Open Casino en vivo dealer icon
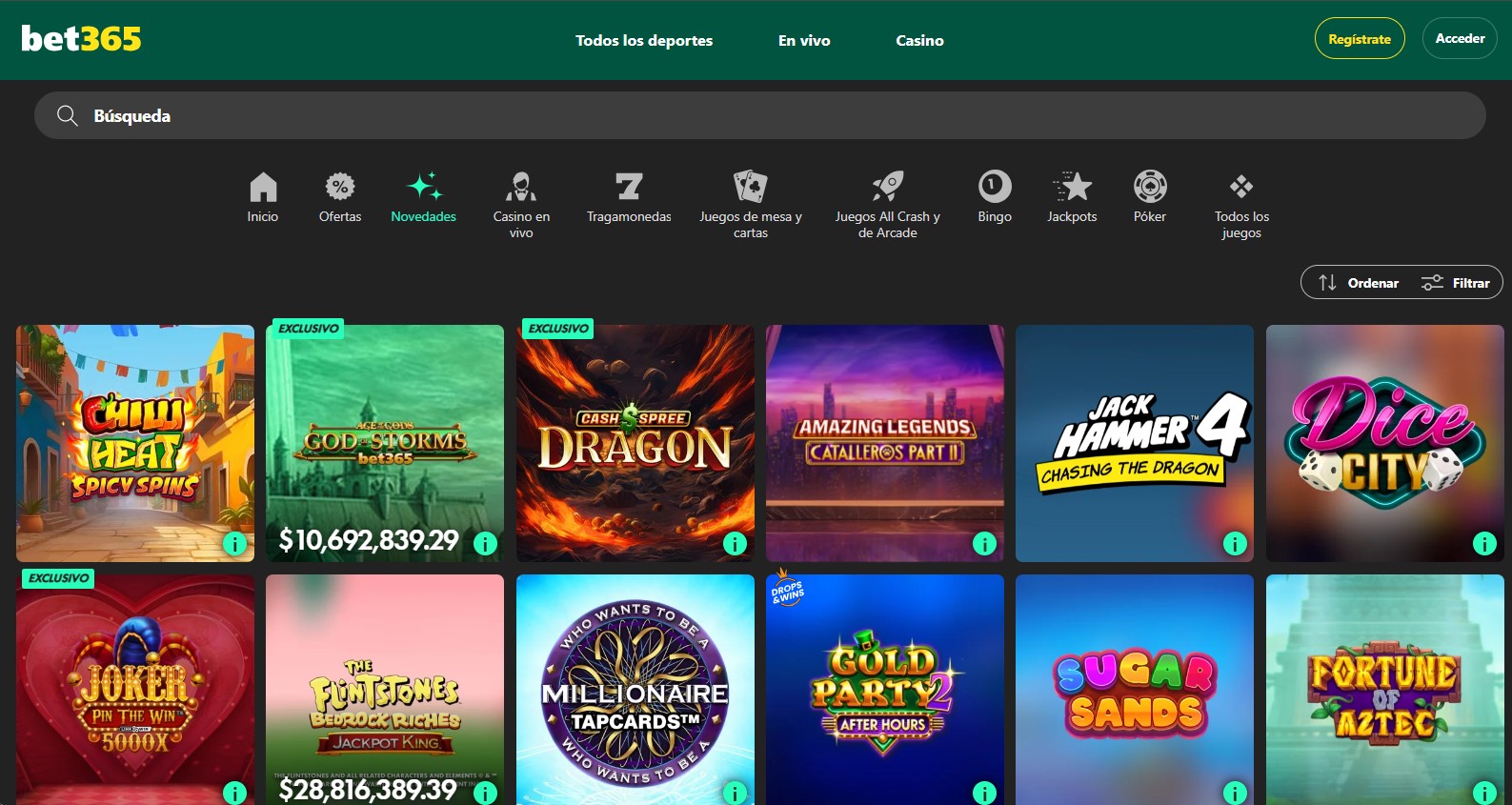This screenshot has width=1512, height=805. tap(521, 187)
